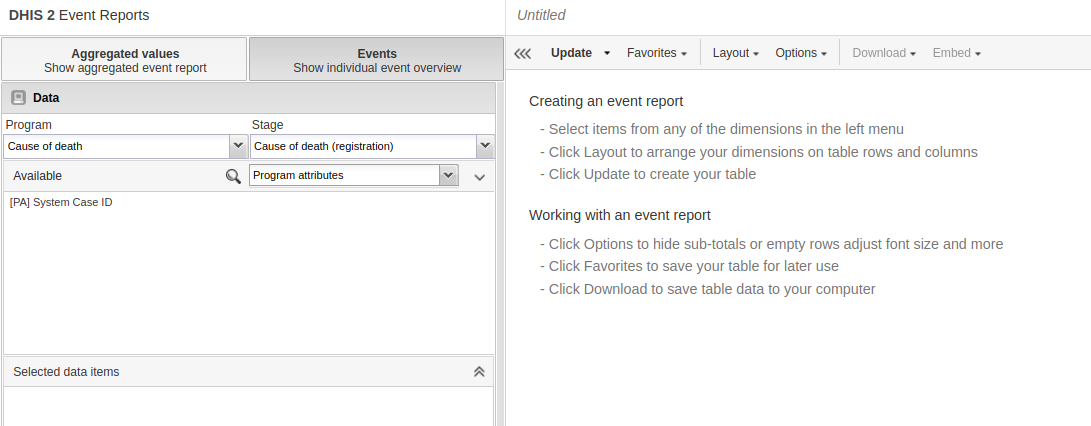This screenshot has height=426, width=1091.
Task: Switch to the Aggregated values tab
Action: point(125,60)
